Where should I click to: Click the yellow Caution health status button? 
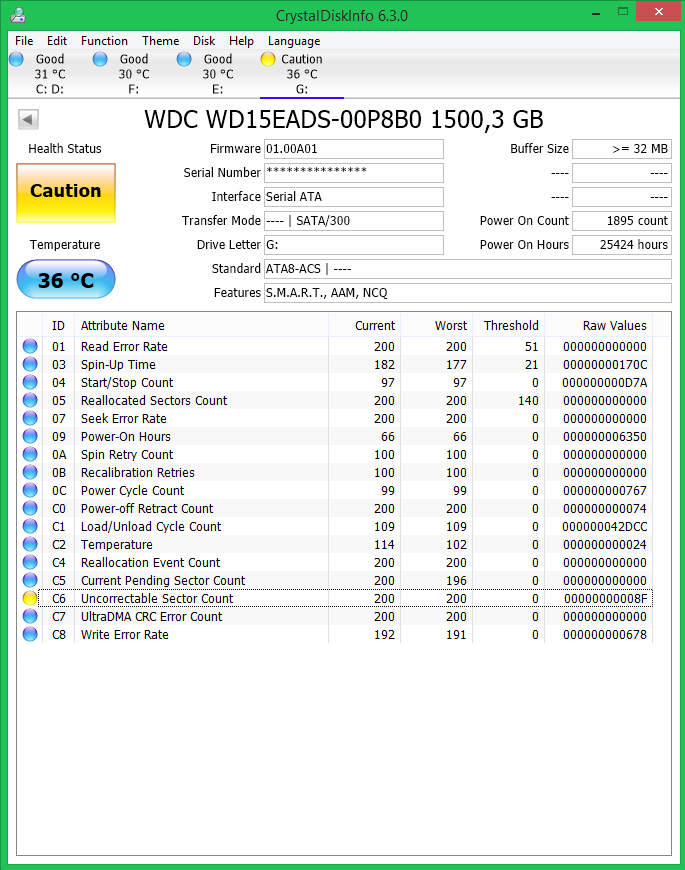(66, 193)
